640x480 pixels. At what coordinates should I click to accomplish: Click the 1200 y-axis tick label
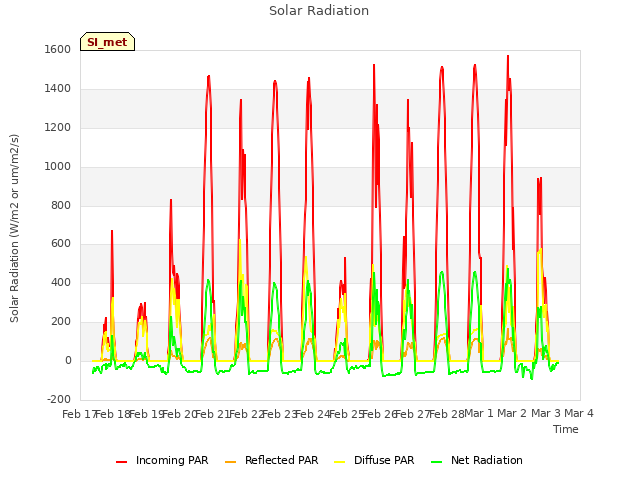(58, 128)
